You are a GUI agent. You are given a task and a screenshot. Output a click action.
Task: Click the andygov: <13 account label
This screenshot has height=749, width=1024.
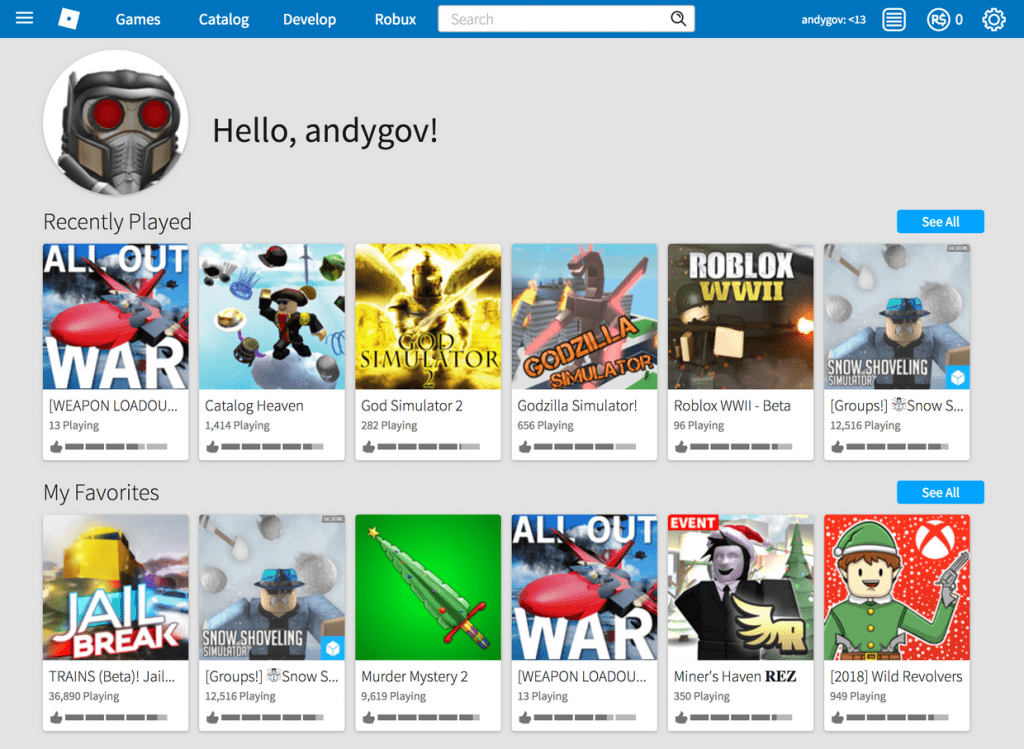[833, 20]
